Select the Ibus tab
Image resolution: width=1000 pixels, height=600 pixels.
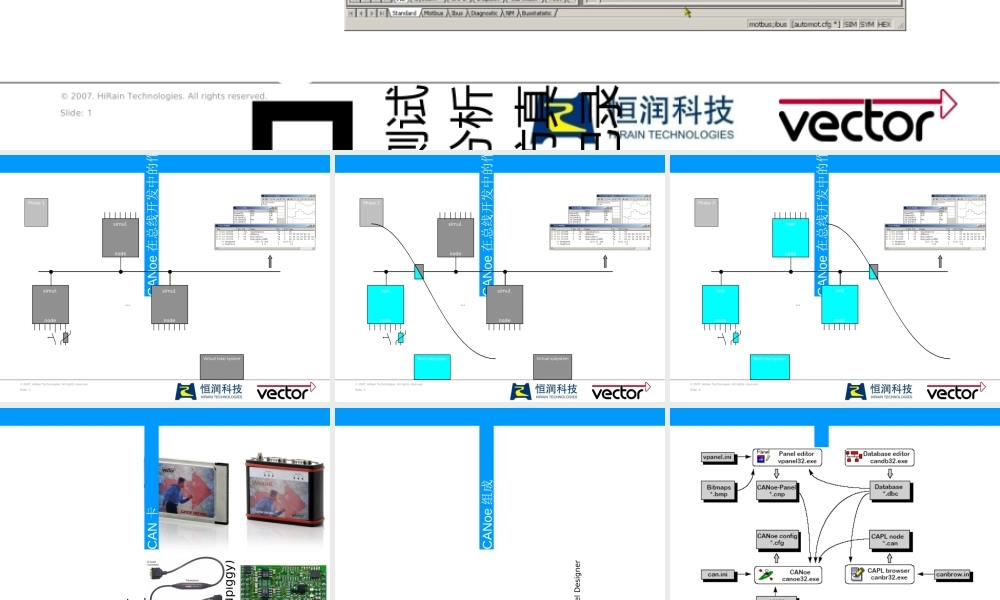457,13
